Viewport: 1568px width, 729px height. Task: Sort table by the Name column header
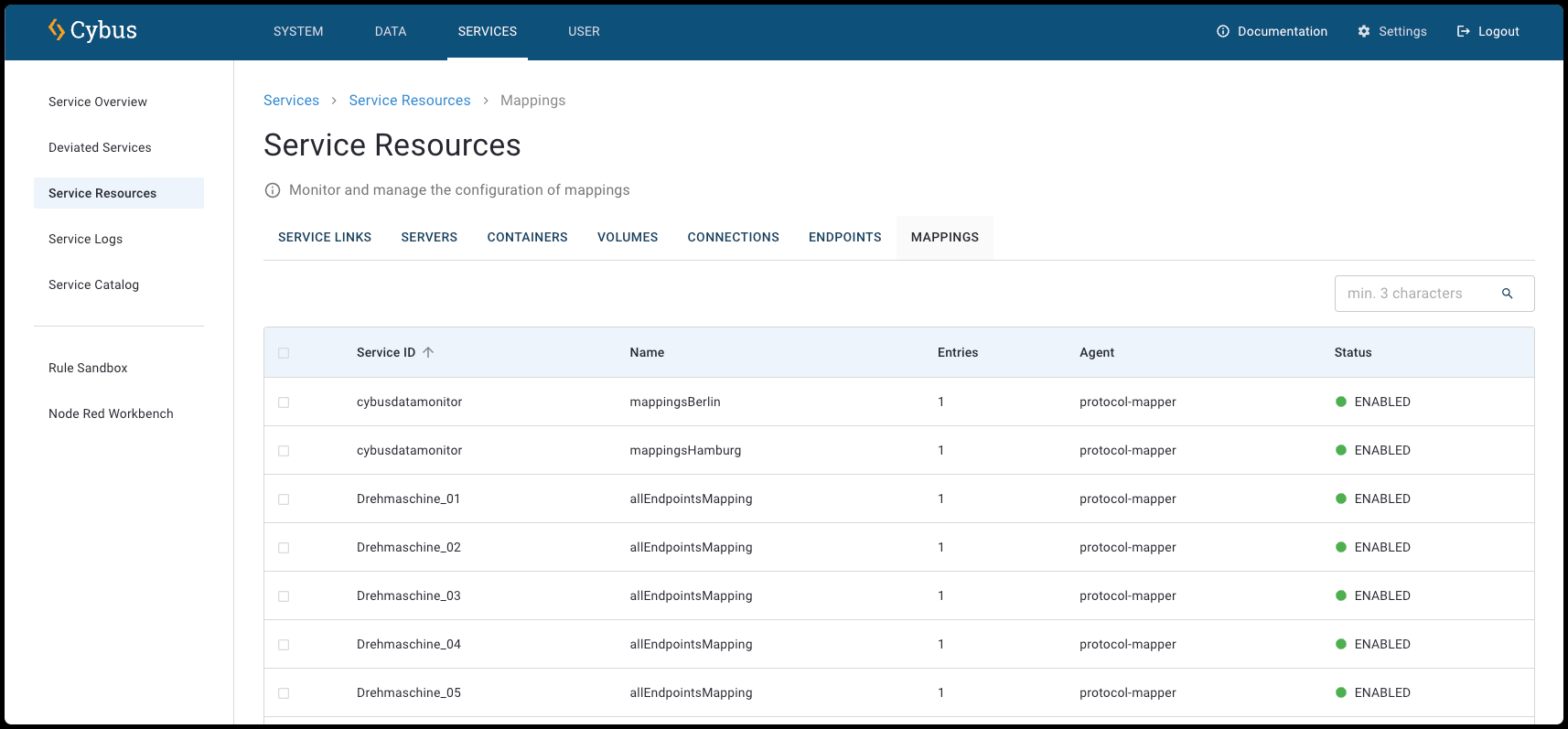(x=647, y=352)
